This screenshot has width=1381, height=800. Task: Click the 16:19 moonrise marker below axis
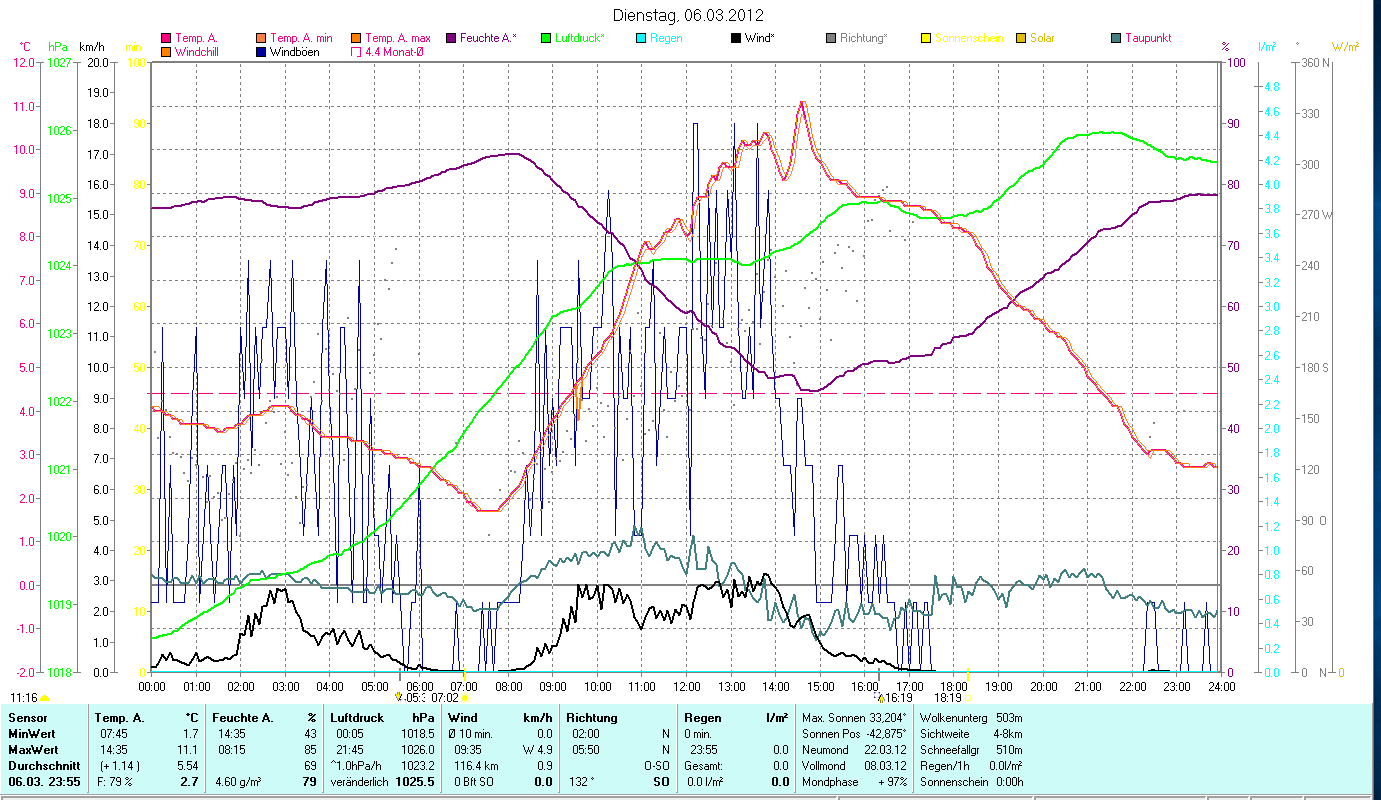click(898, 698)
